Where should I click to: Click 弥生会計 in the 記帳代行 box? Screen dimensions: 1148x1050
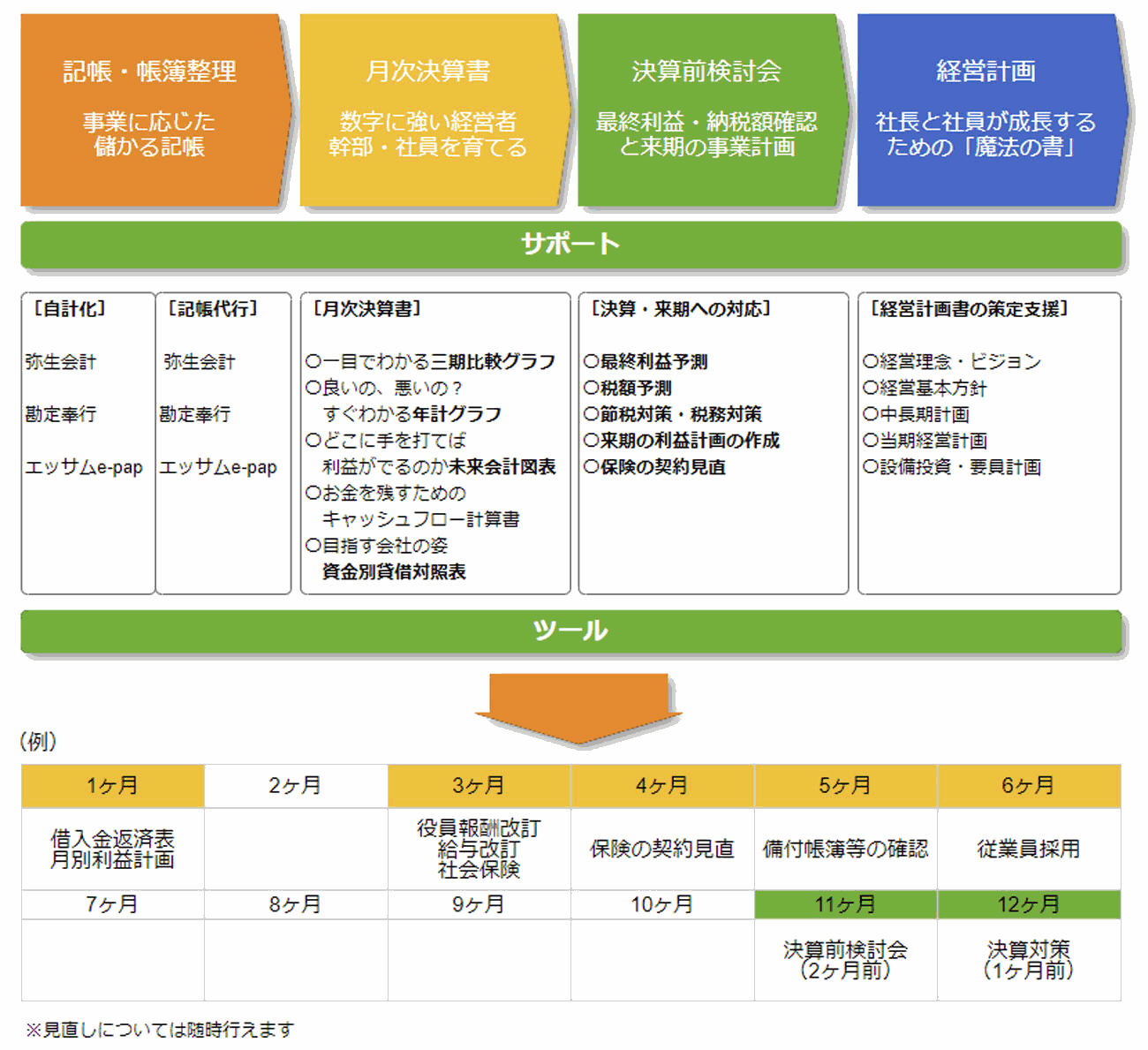pos(200,362)
